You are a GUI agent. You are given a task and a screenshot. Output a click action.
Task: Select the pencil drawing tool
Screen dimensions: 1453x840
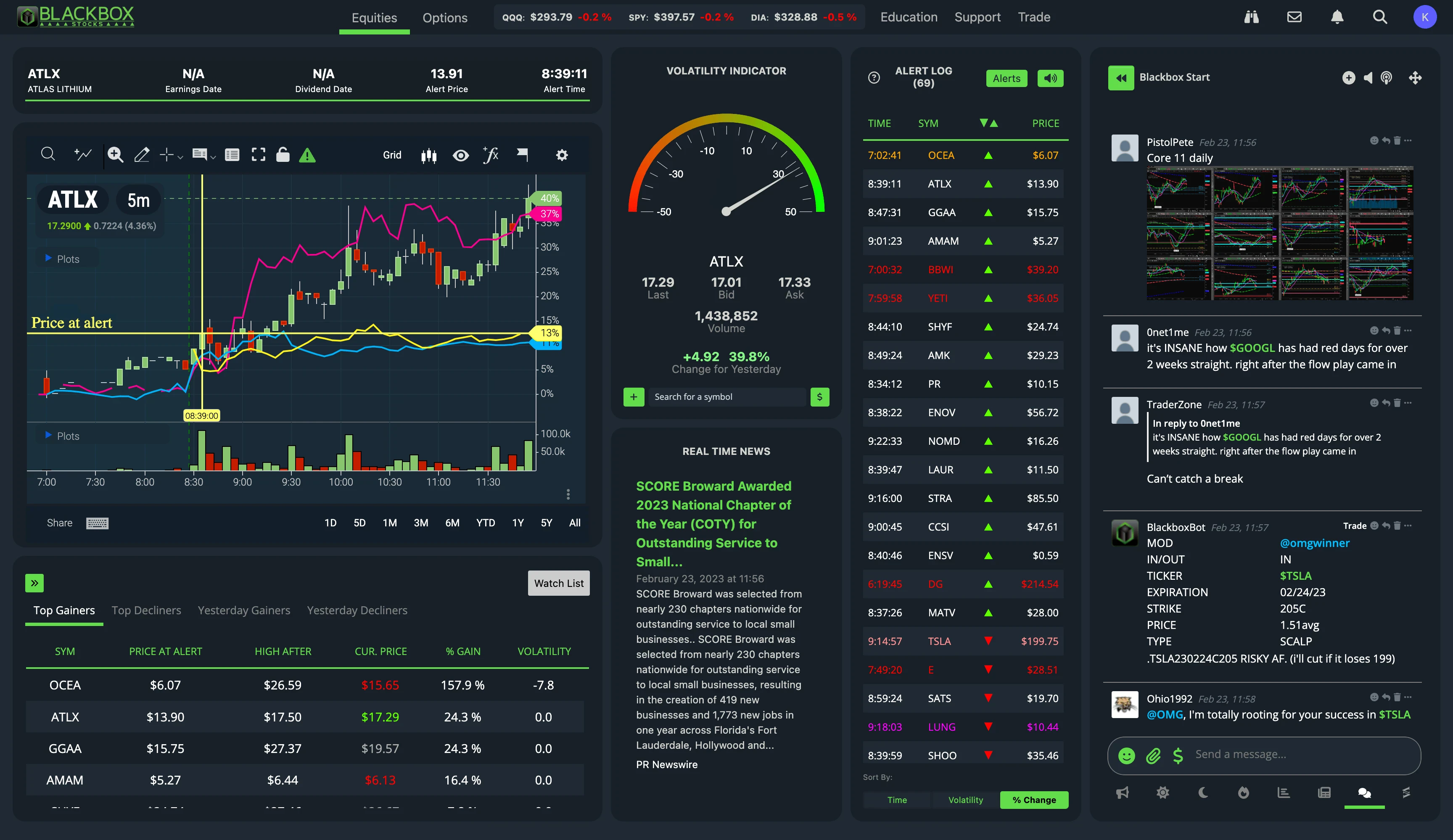[142, 155]
